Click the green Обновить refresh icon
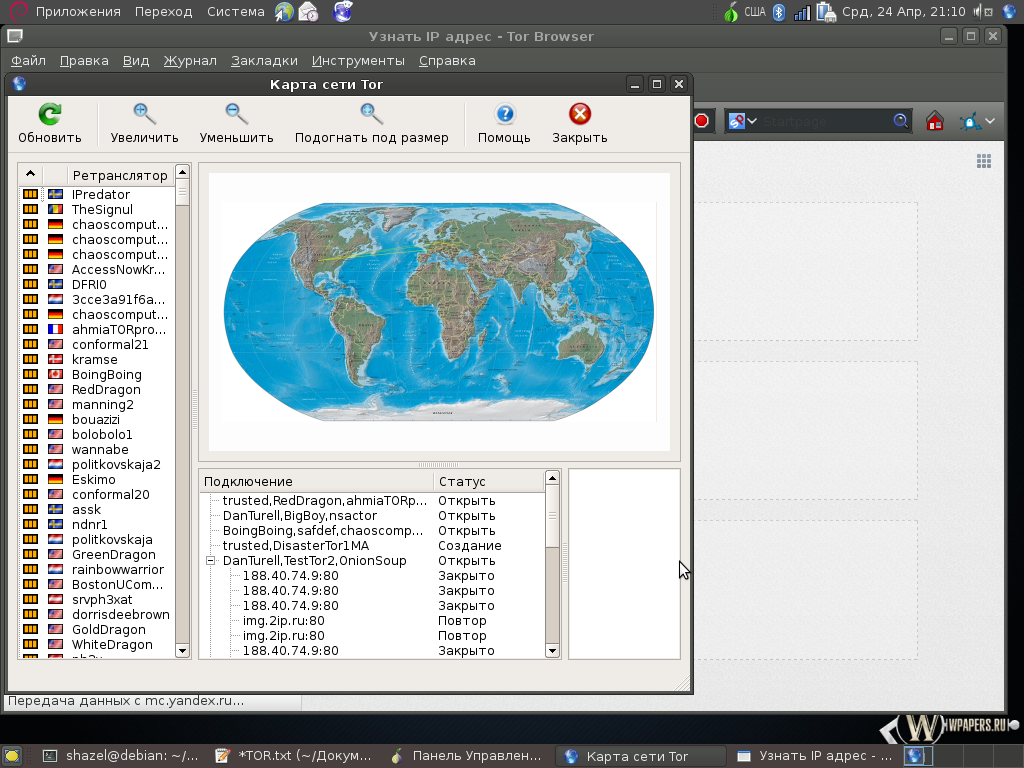 tap(49, 114)
